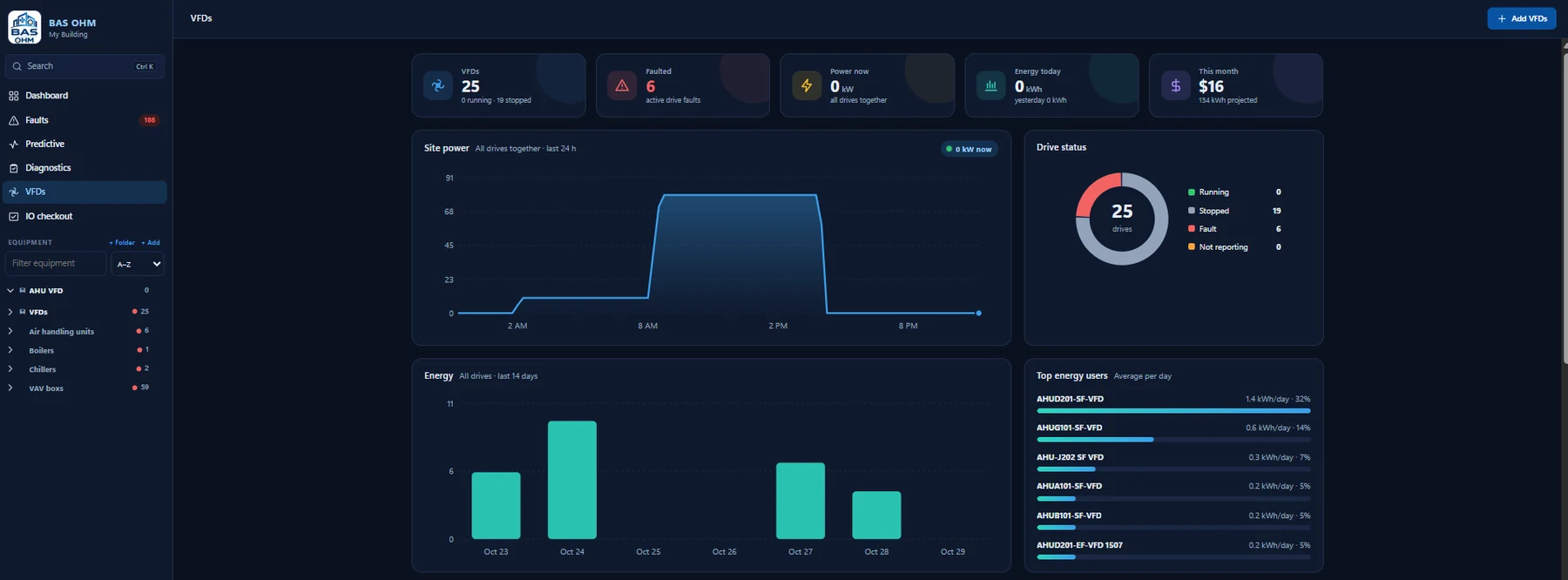Click the Diagnostics clipboard icon
This screenshot has height=580, width=1568.
pyautogui.click(x=14, y=168)
